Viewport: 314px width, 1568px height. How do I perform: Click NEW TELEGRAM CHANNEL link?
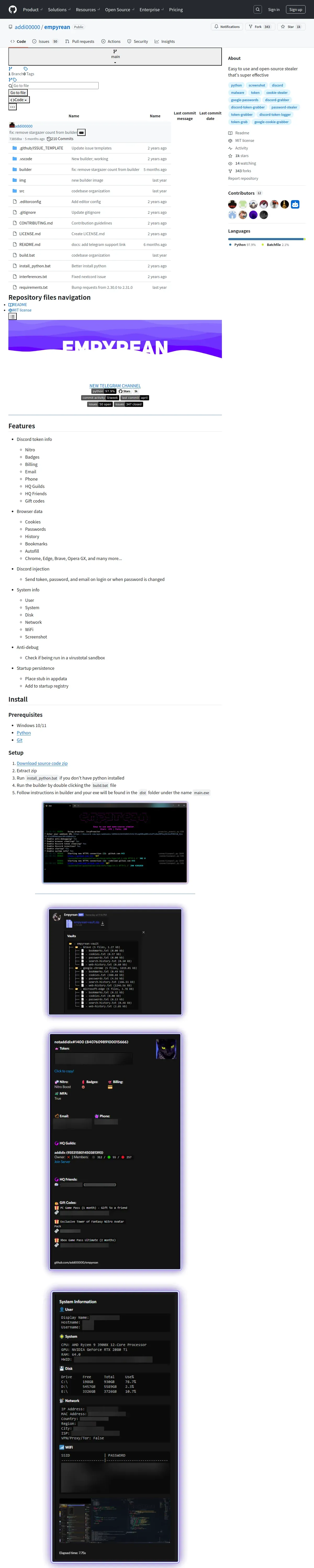coord(115,386)
